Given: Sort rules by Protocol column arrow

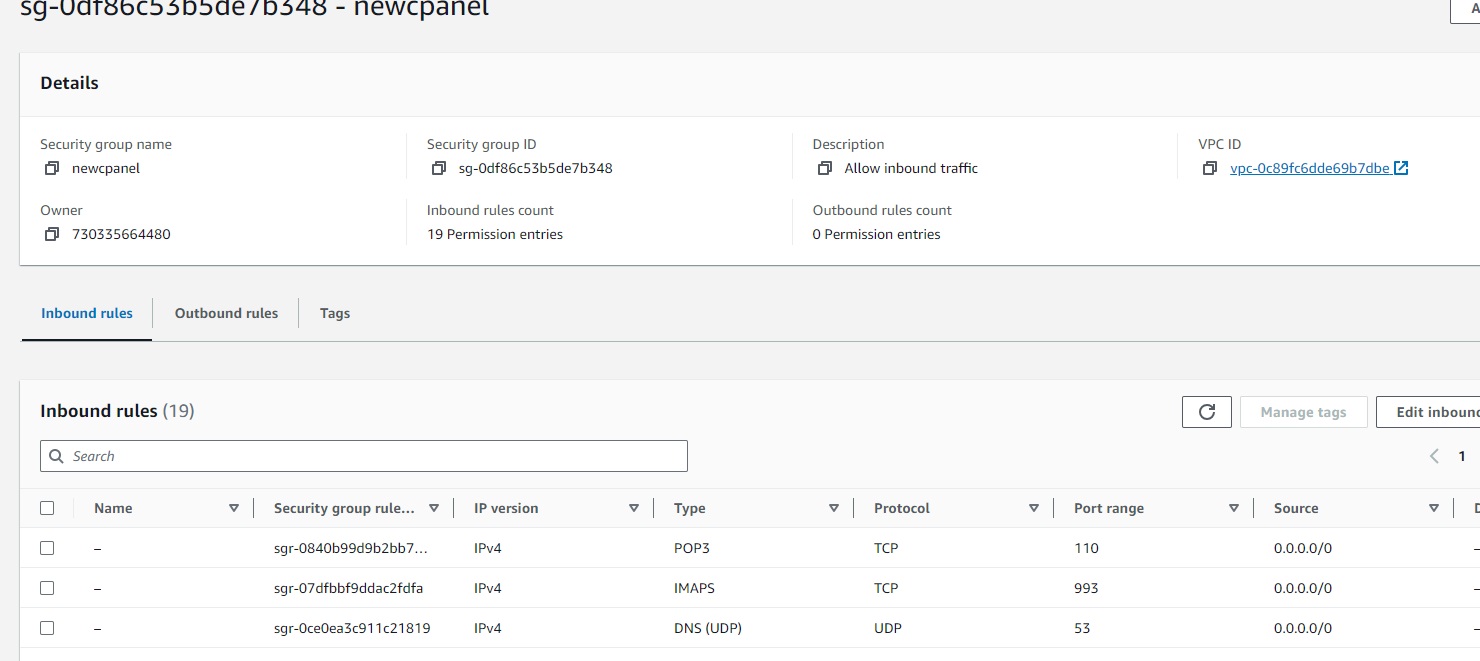Looking at the screenshot, I should [1034, 508].
